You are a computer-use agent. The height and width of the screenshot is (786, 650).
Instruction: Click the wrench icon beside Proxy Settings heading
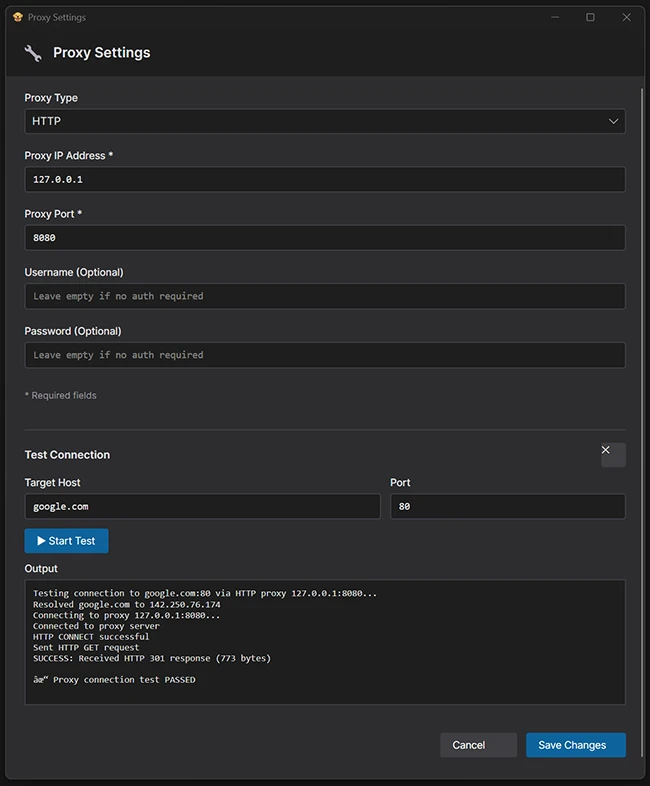[x=33, y=53]
